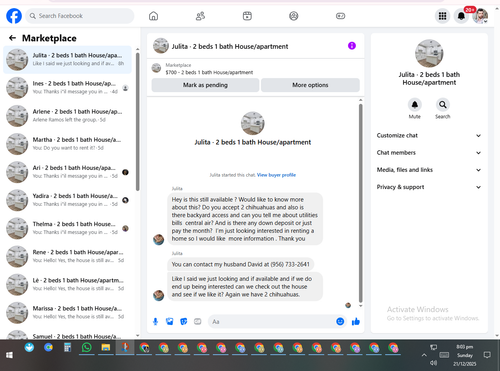Screen dimensions: 500x371
Task: Open the Friends icon in top navigation
Action: [200, 16]
